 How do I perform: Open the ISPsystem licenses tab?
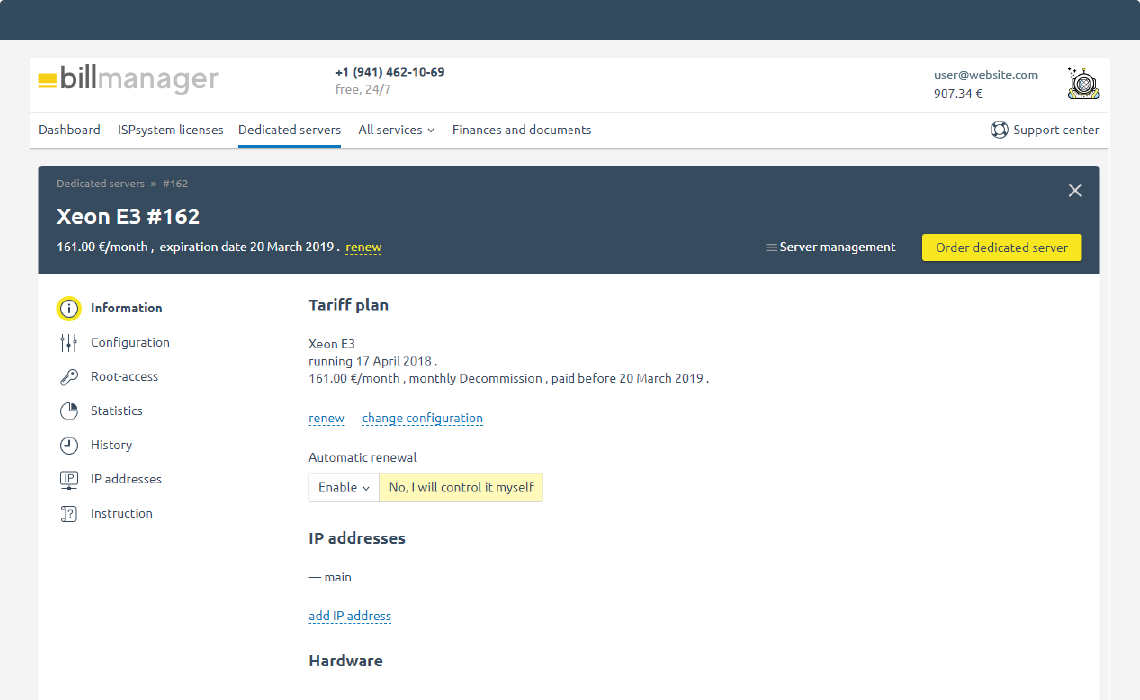[x=171, y=129]
